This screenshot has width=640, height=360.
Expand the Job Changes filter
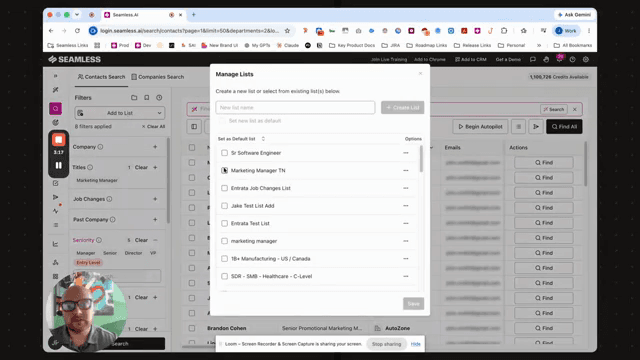click(x=155, y=199)
